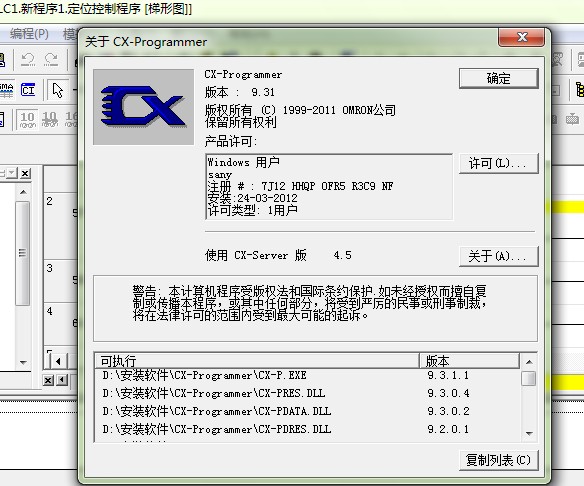The height and width of the screenshot is (486, 584).
Task: Click the product license information box
Action: (x=329, y=186)
